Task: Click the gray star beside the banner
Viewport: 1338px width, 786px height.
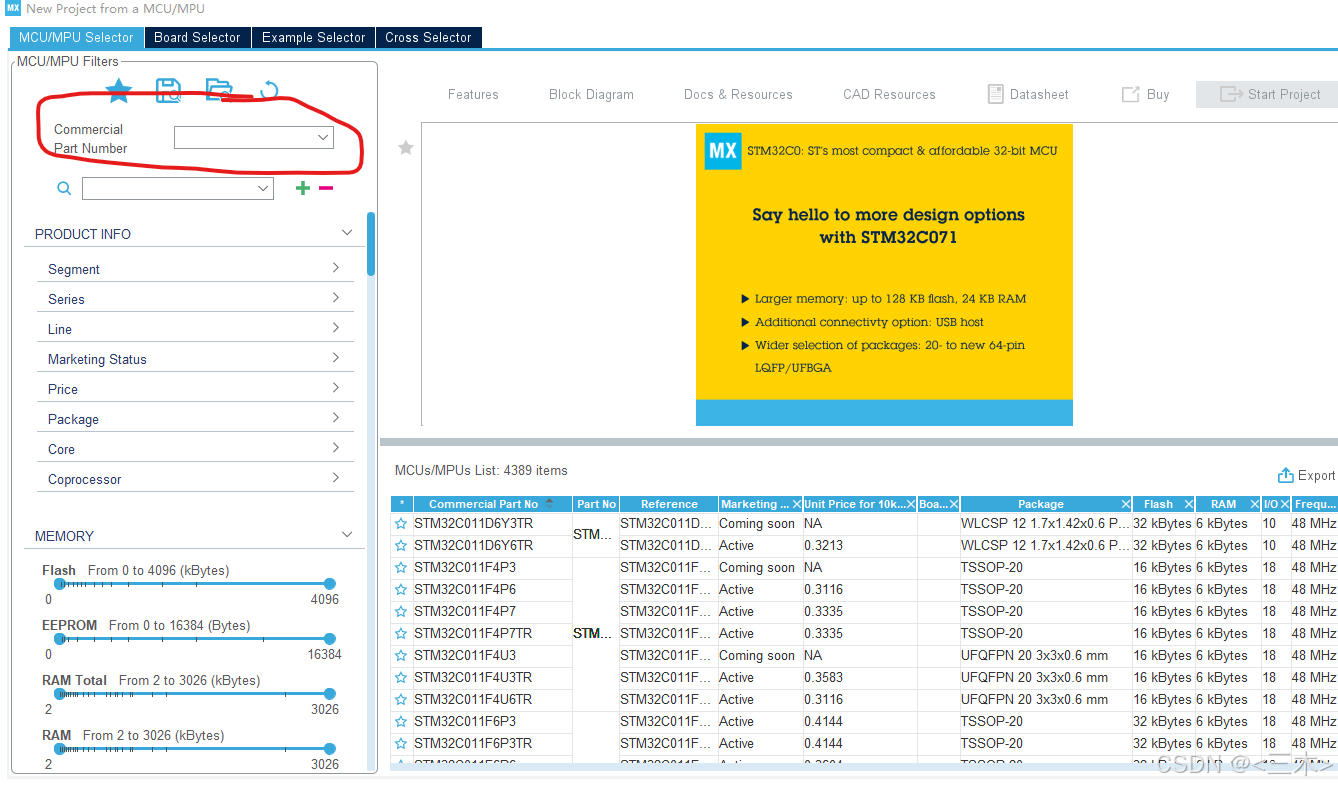Action: coord(406,148)
